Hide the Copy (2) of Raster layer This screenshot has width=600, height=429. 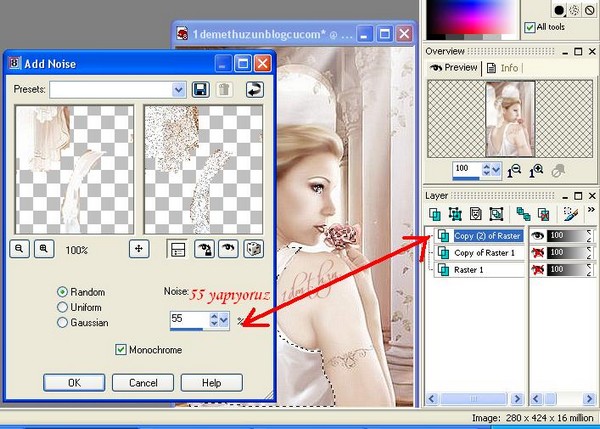coord(538,236)
